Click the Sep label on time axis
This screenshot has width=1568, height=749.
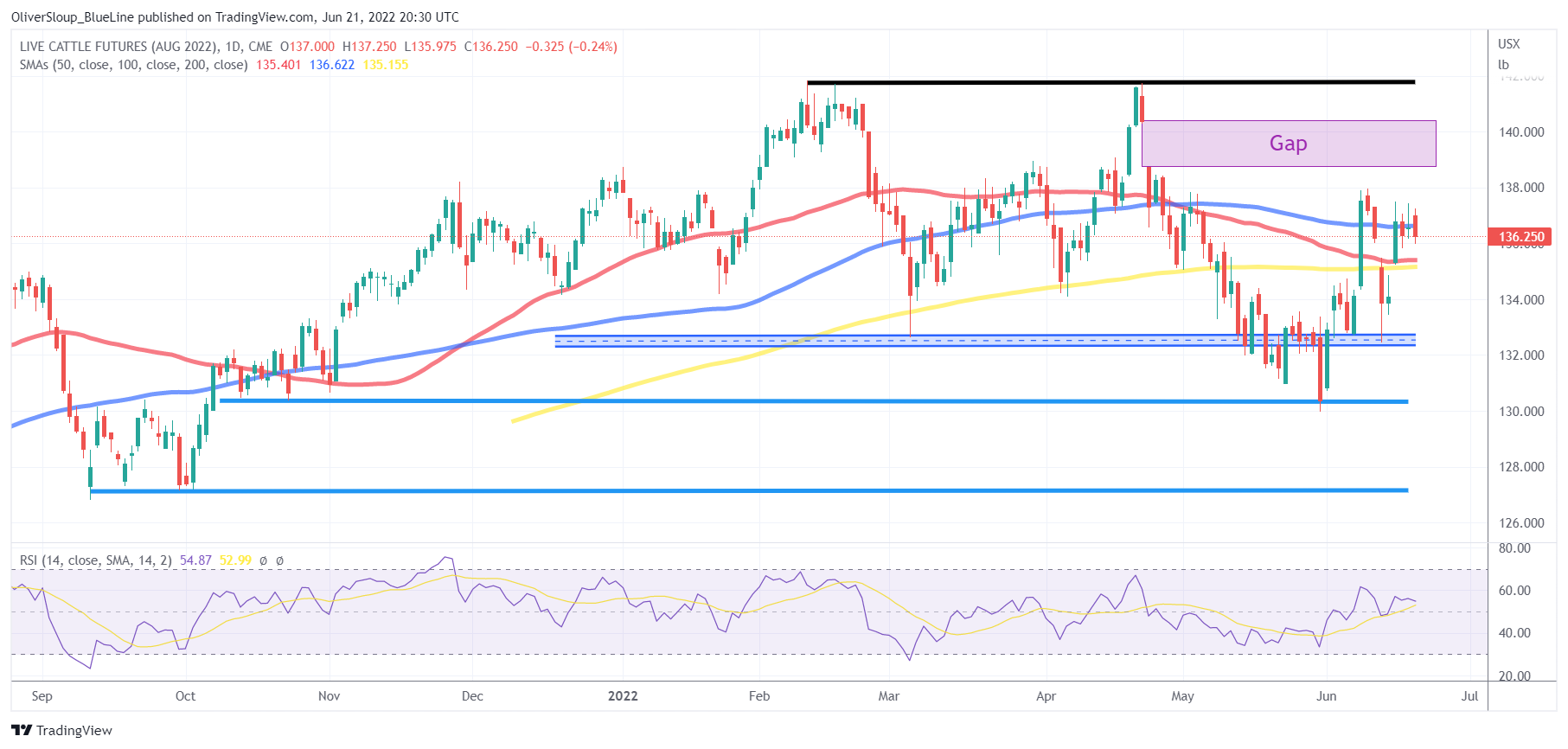tap(42, 696)
